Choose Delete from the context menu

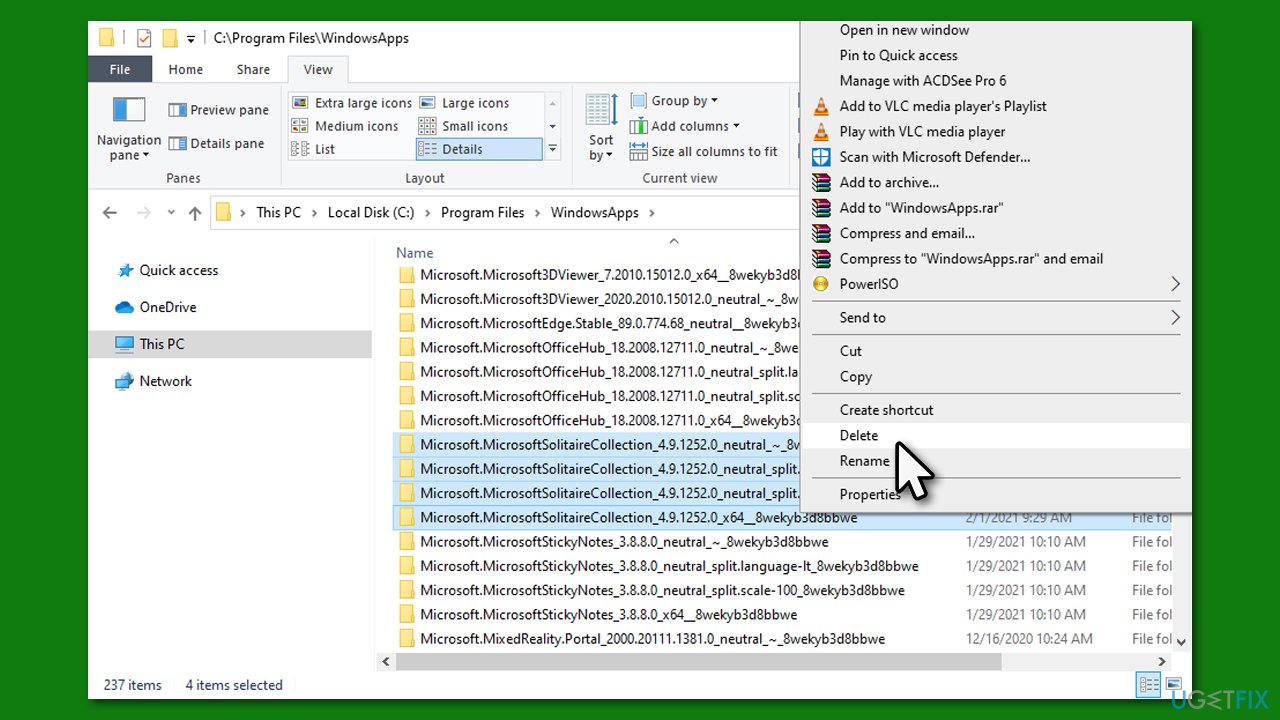(x=997, y=436)
